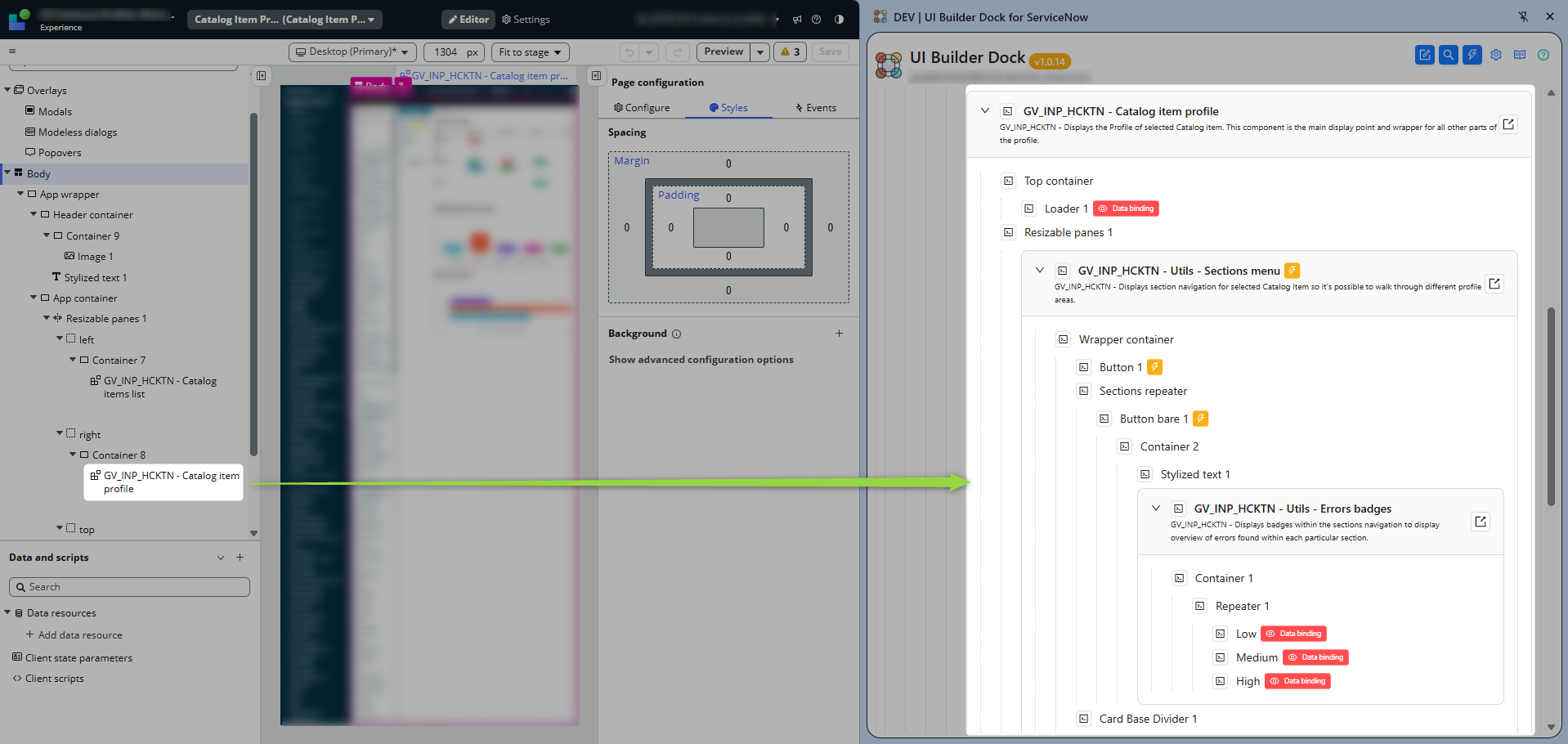
Task: Unpin the UI Builder Dock window
Action: click(x=1523, y=16)
